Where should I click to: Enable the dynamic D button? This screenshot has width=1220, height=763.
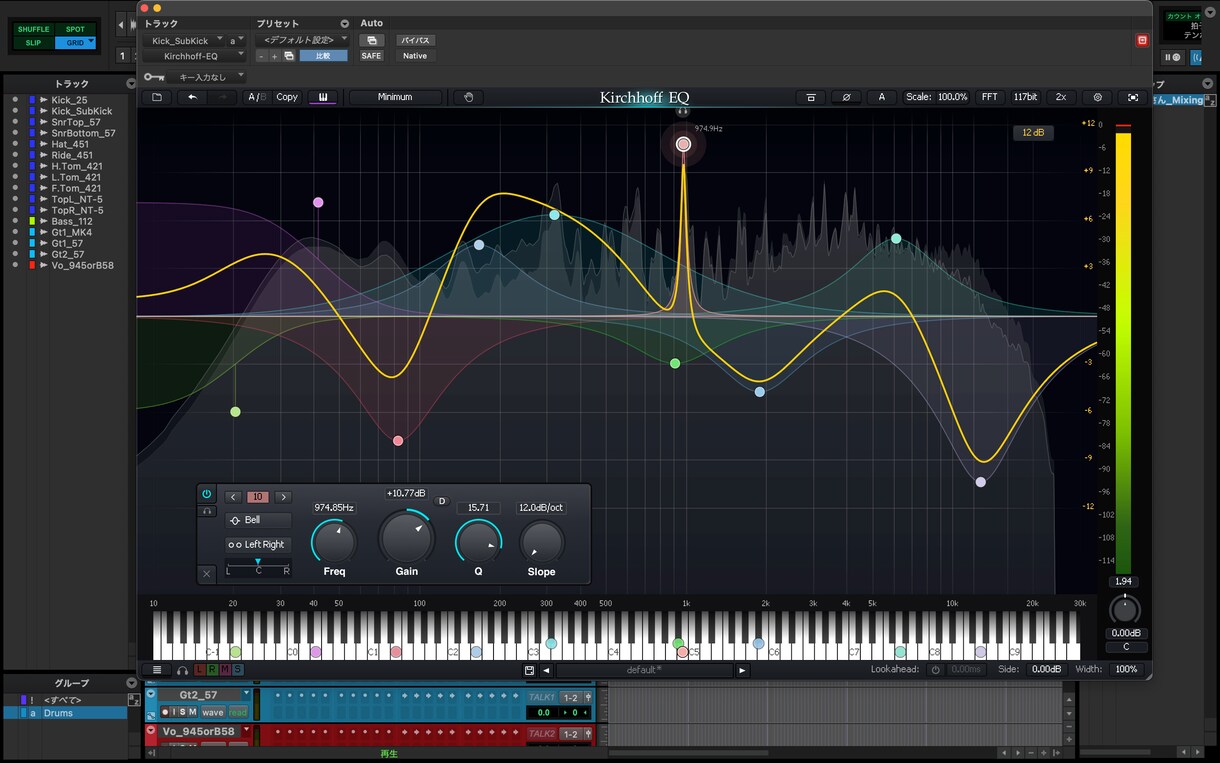(x=442, y=501)
